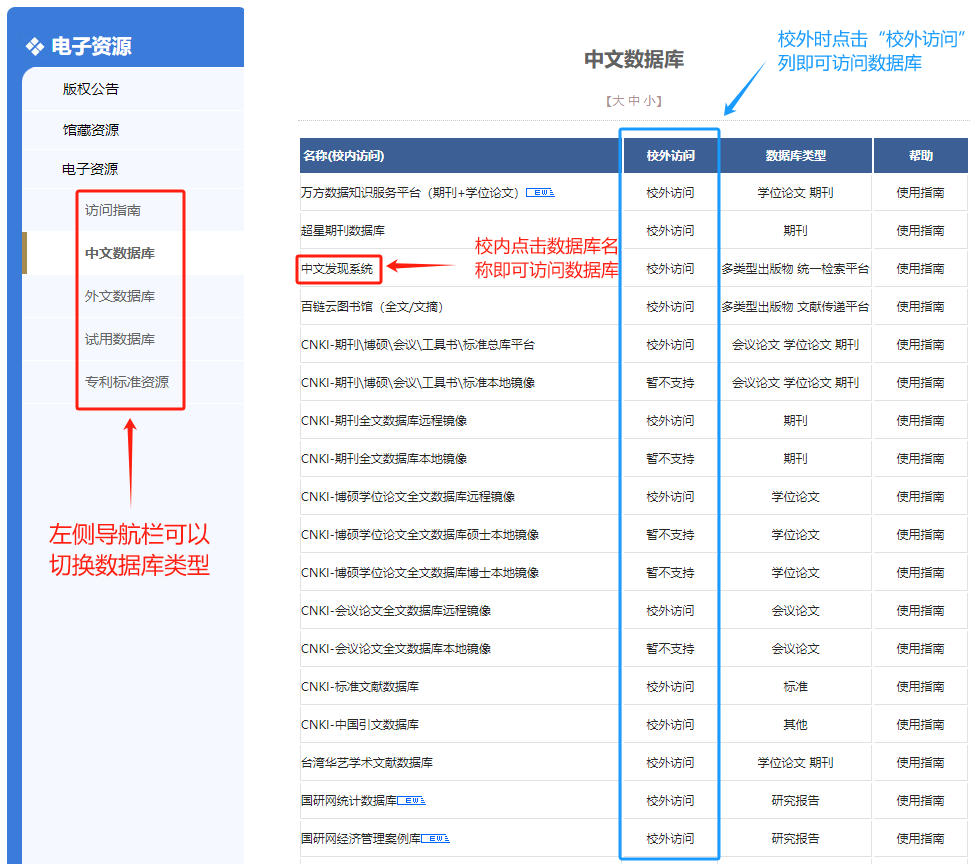This screenshot has height=864, width=978.
Task: Expand the 电子资源 sidebar section
Action: (90, 169)
